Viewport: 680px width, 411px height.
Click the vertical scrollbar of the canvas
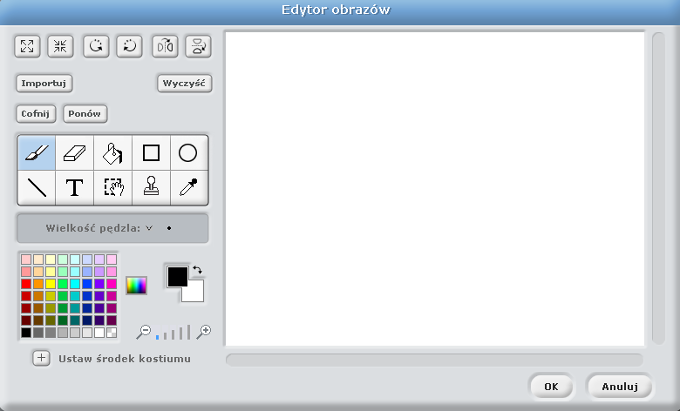coord(658,189)
